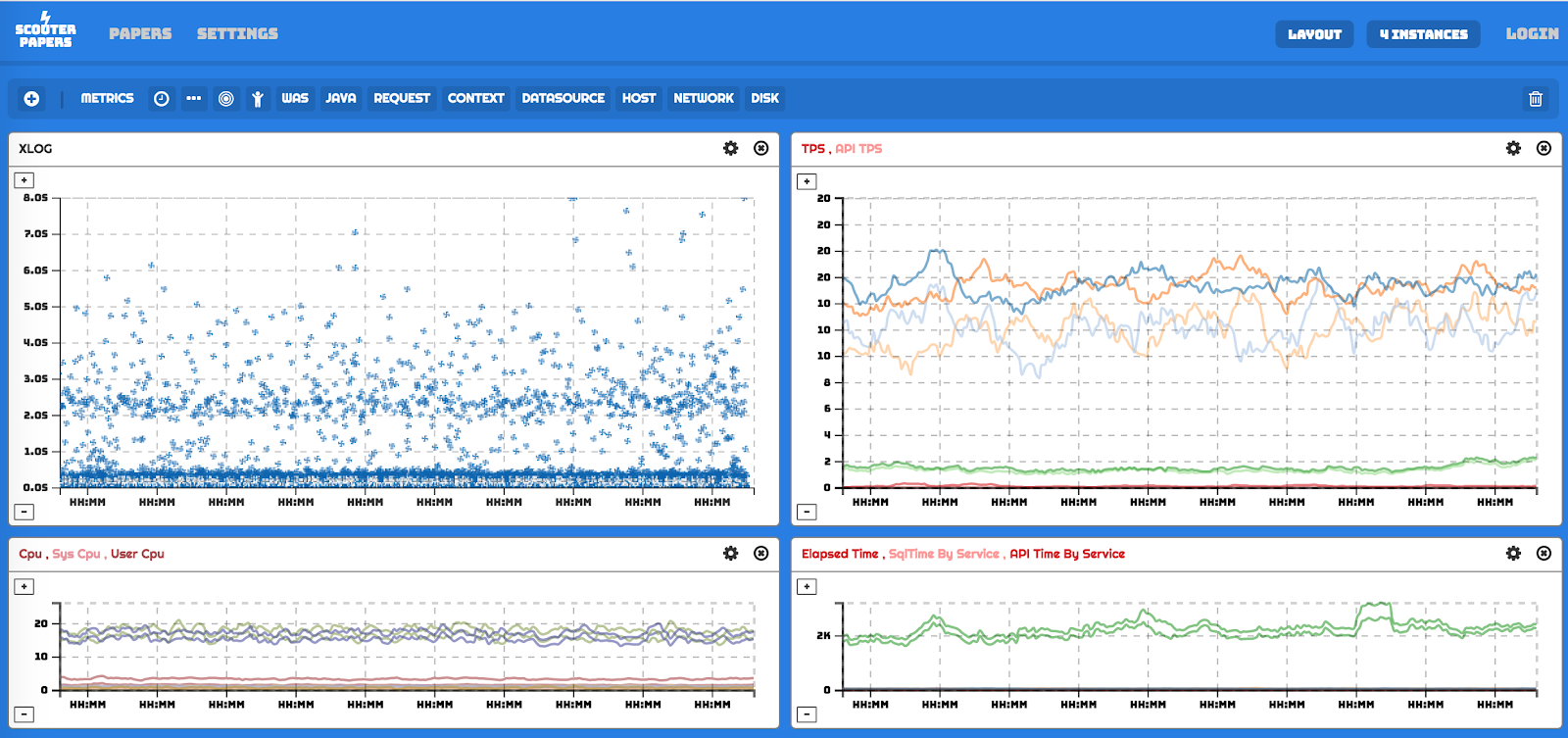The height and width of the screenshot is (738, 1568).
Task: Select the CONTEXT metric category
Action: tap(475, 98)
